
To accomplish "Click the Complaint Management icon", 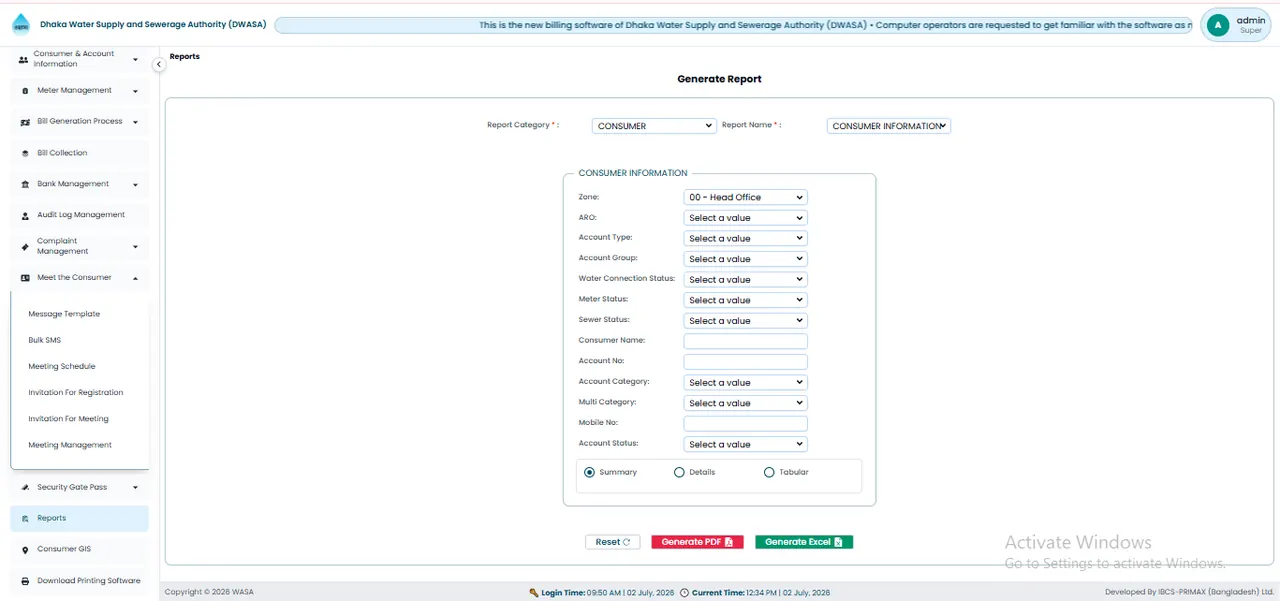I will tap(25, 246).
